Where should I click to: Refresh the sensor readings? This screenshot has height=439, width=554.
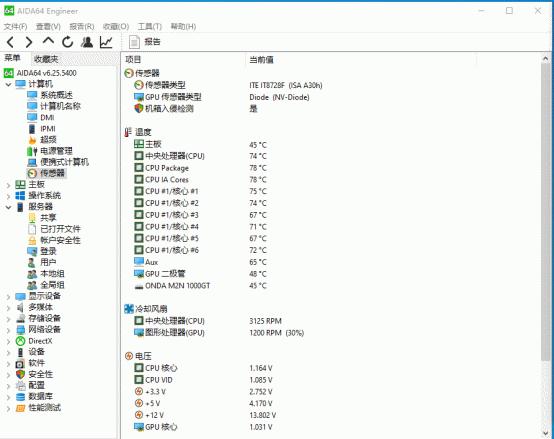(67, 42)
